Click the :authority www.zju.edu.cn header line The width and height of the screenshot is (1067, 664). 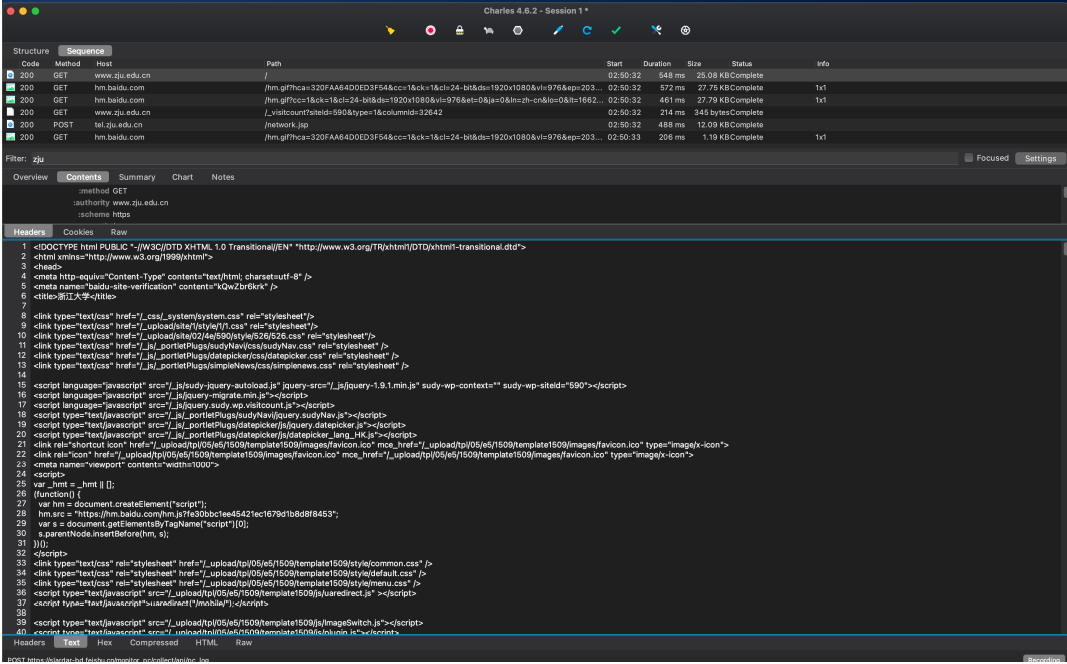pyautogui.click(x=120, y=203)
